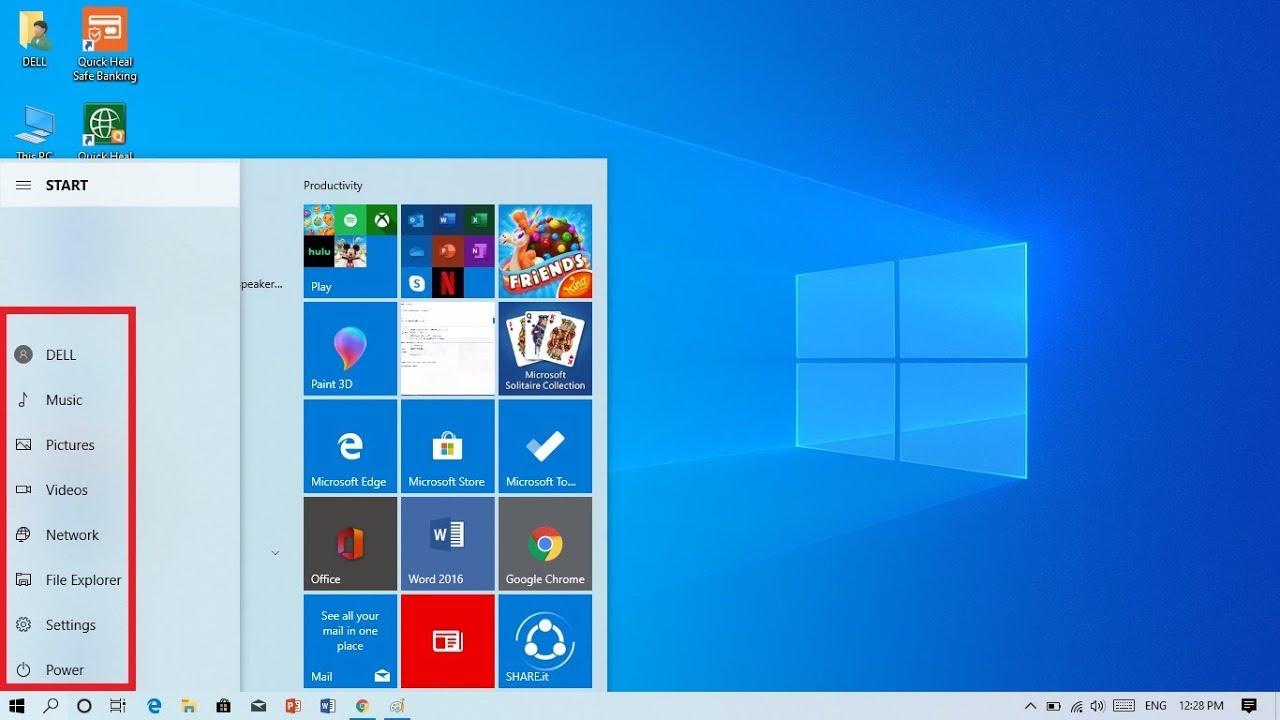1280x720 pixels.
Task: Open the Office apps tile group
Action: 447,251
